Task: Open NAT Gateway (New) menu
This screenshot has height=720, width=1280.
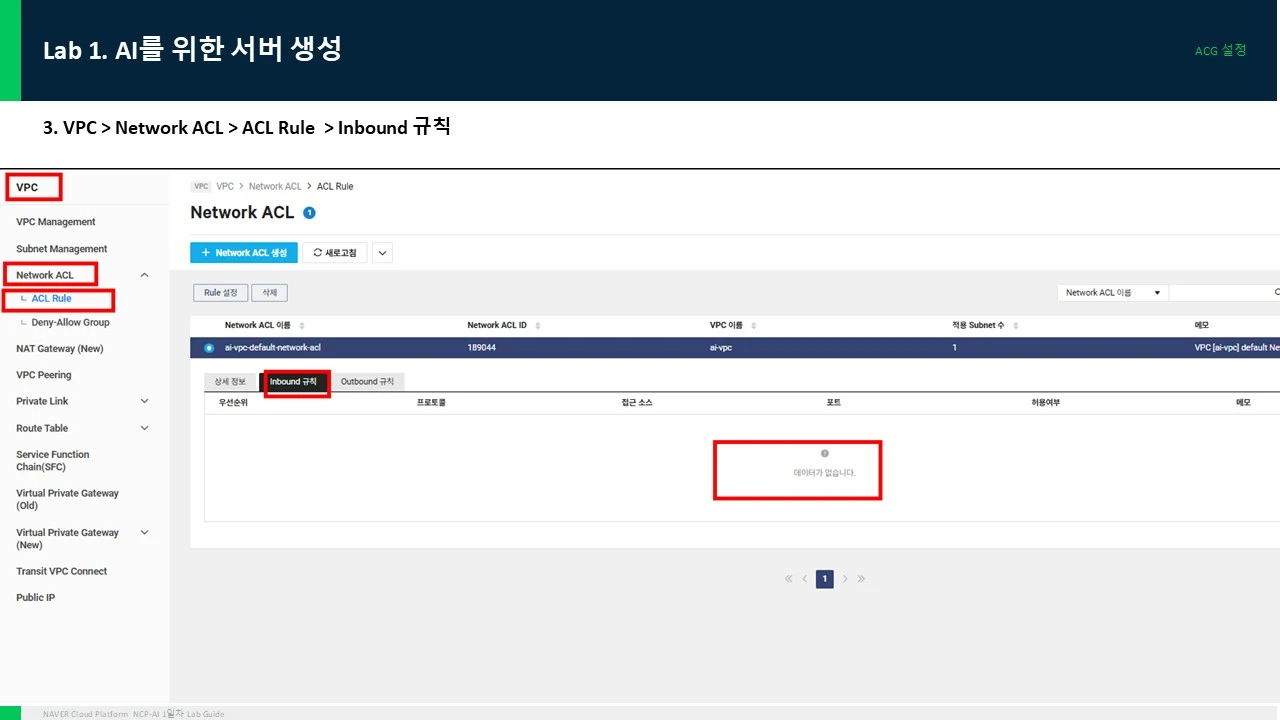Action: (x=59, y=349)
